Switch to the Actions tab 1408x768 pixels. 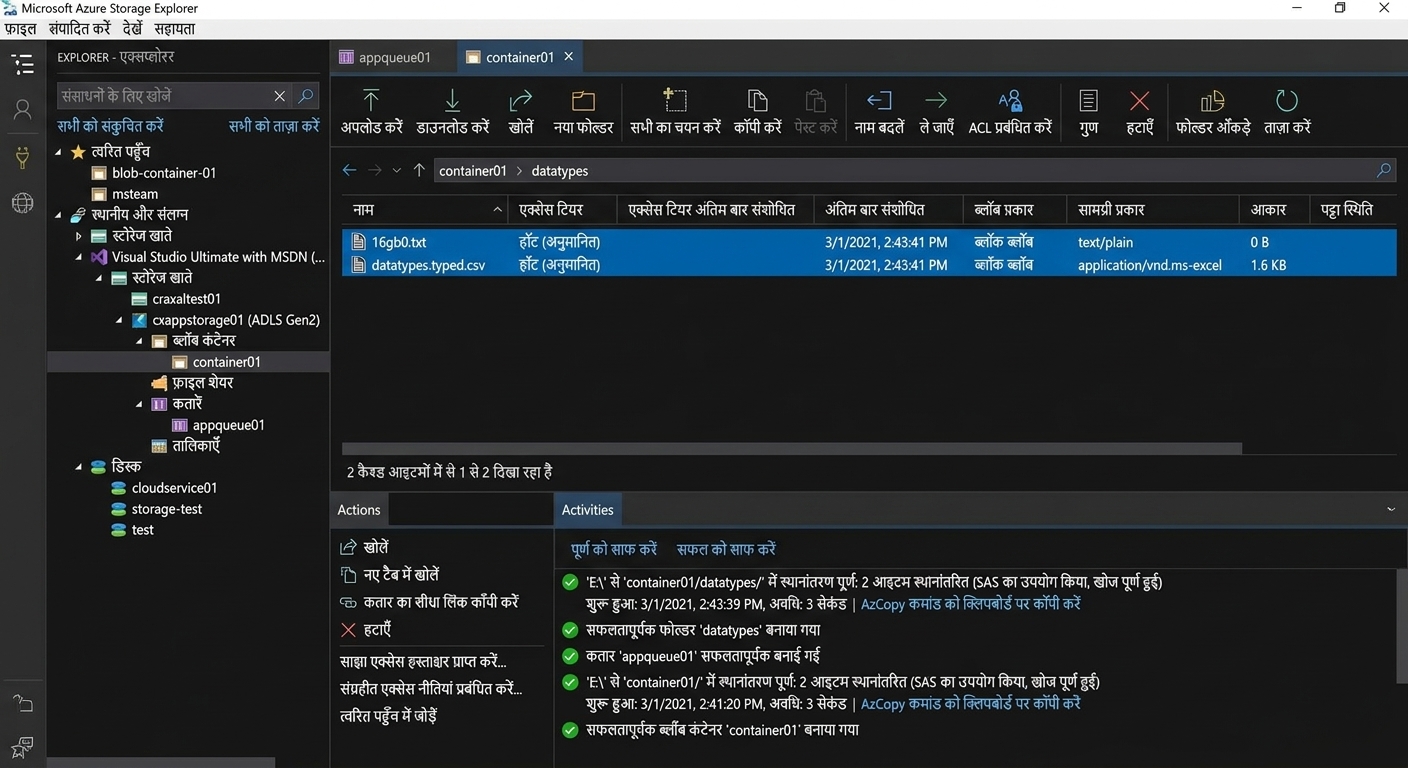359,509
